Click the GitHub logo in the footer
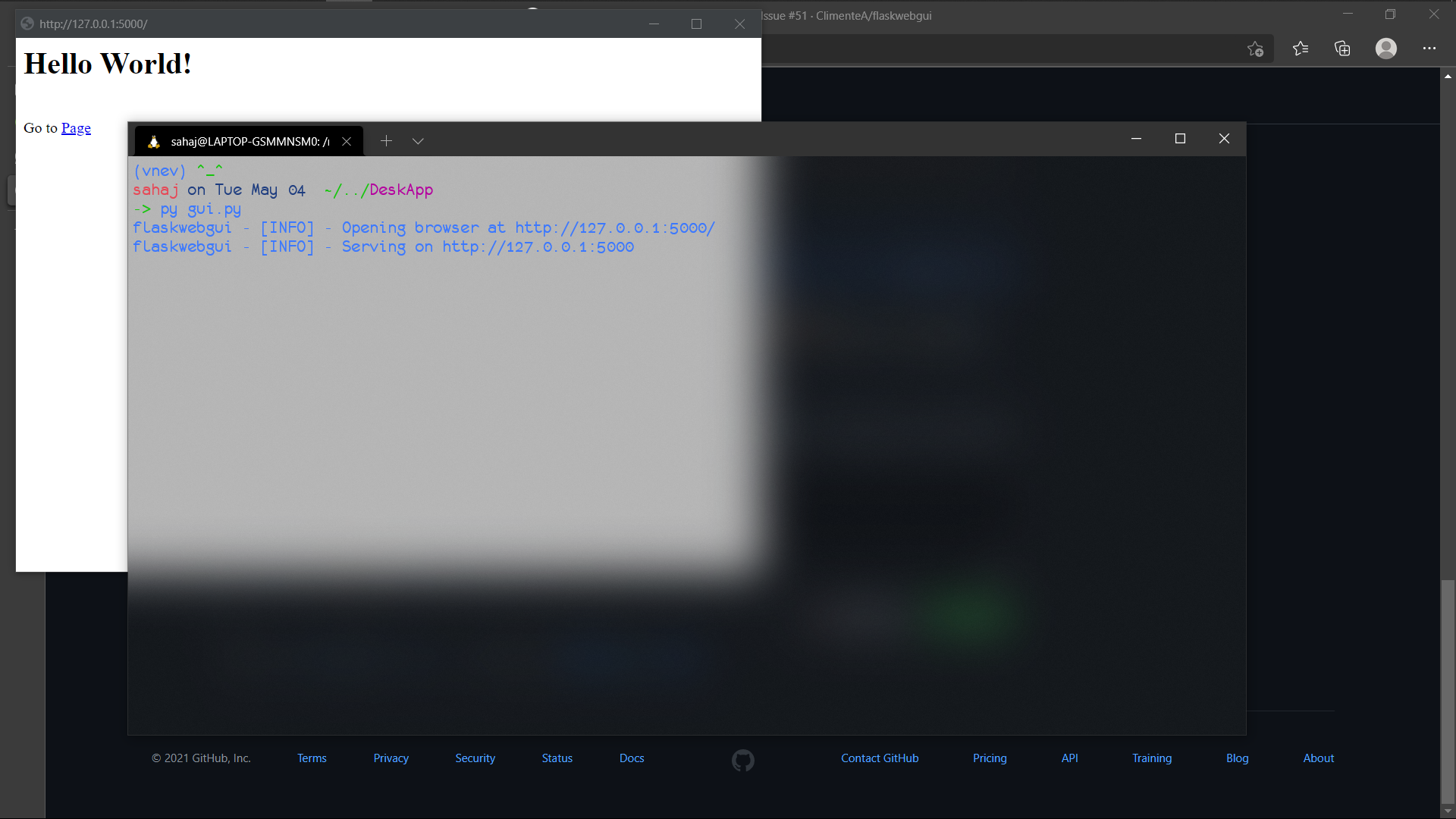This screenshot has height=819, width=1456. click(743, 760)
